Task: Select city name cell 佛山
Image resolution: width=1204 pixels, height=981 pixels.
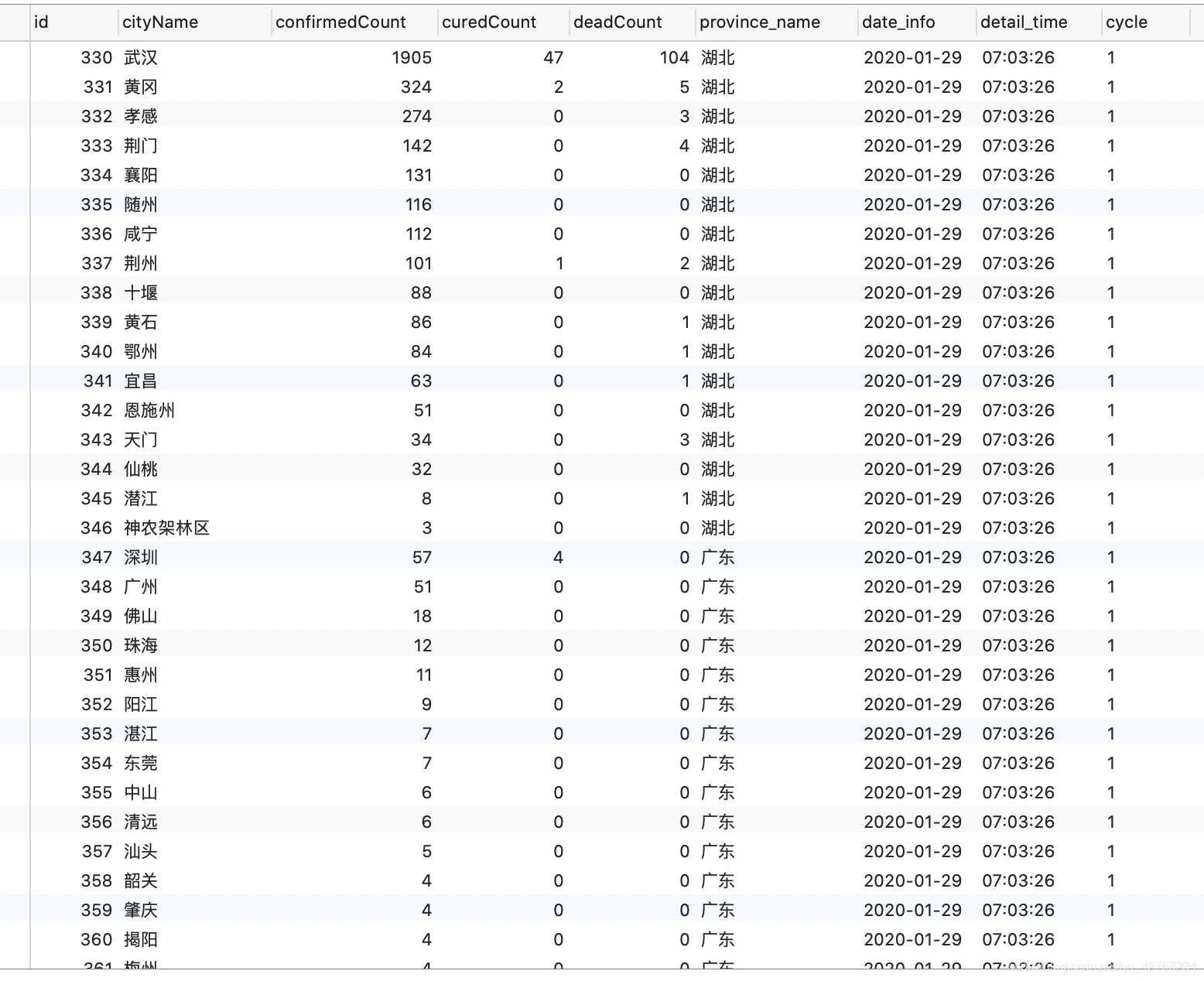Action: 141,616
